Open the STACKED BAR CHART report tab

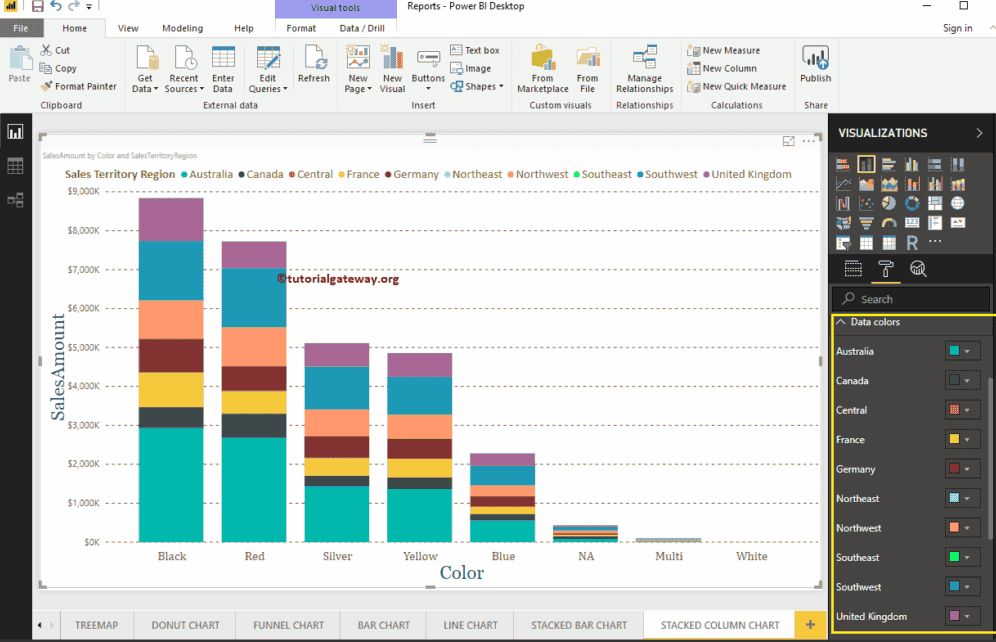point(578,624)
